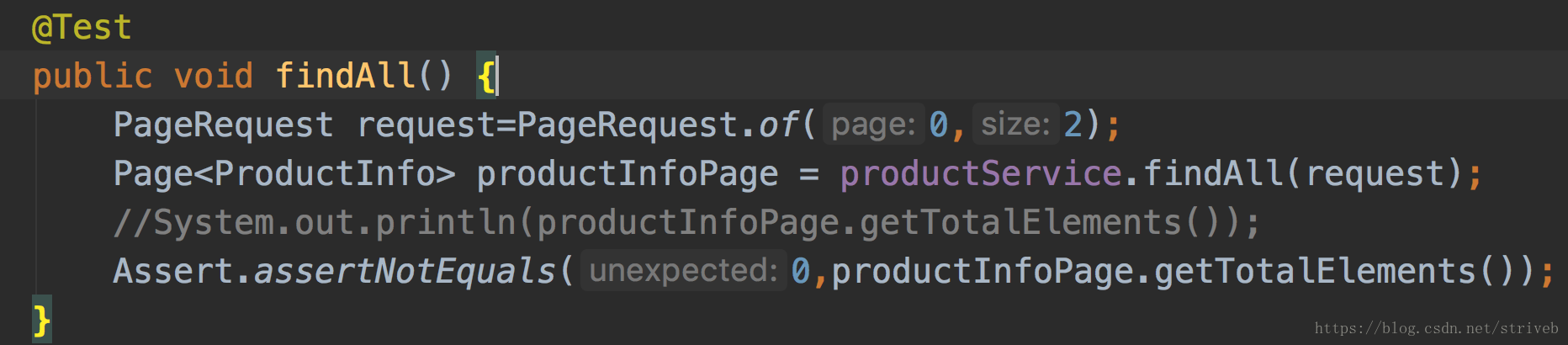
Task: Click getTotalElements in the assert line
Action: click(x=1315, y=271)
